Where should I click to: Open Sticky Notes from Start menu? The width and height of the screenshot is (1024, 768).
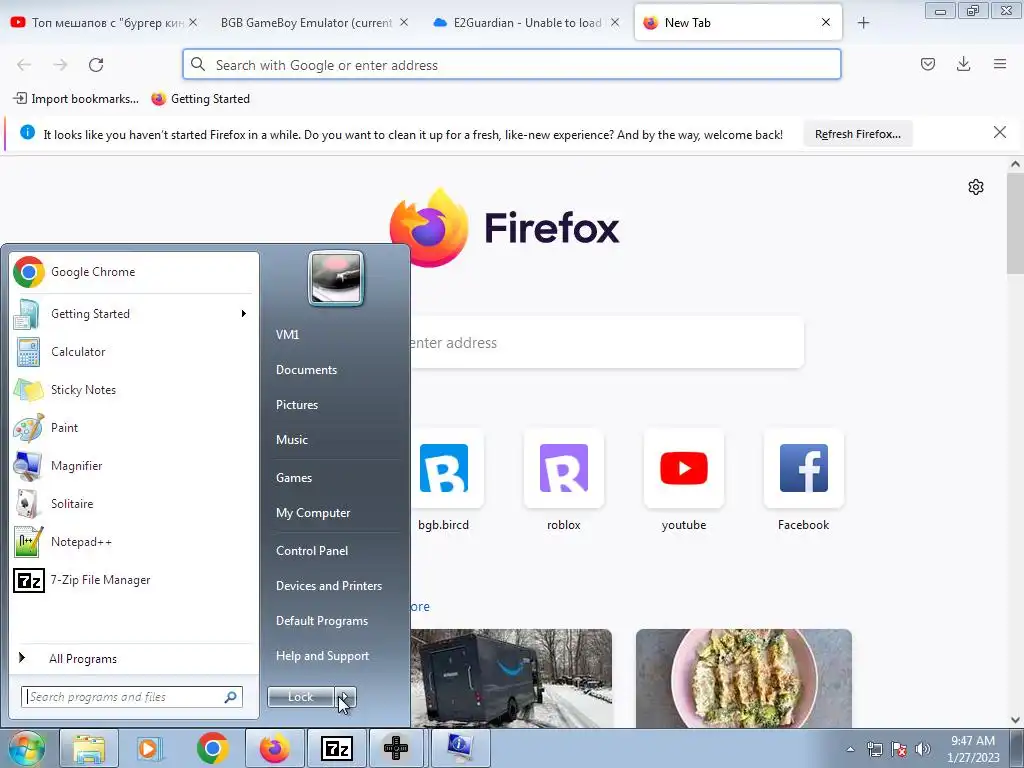[133, 390]
